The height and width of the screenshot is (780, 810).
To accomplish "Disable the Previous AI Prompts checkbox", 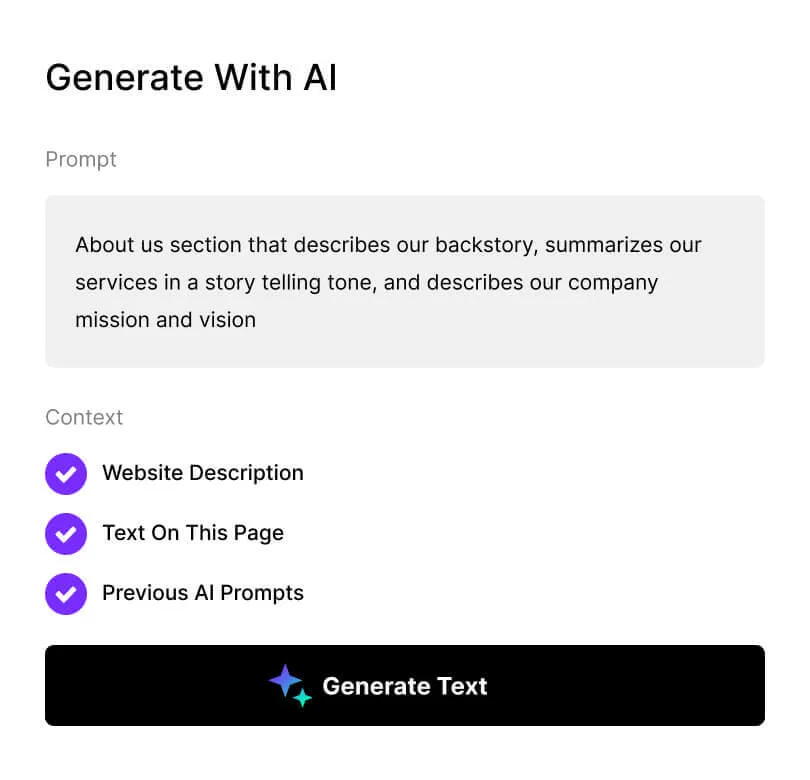I will click(x=66, y=593).
